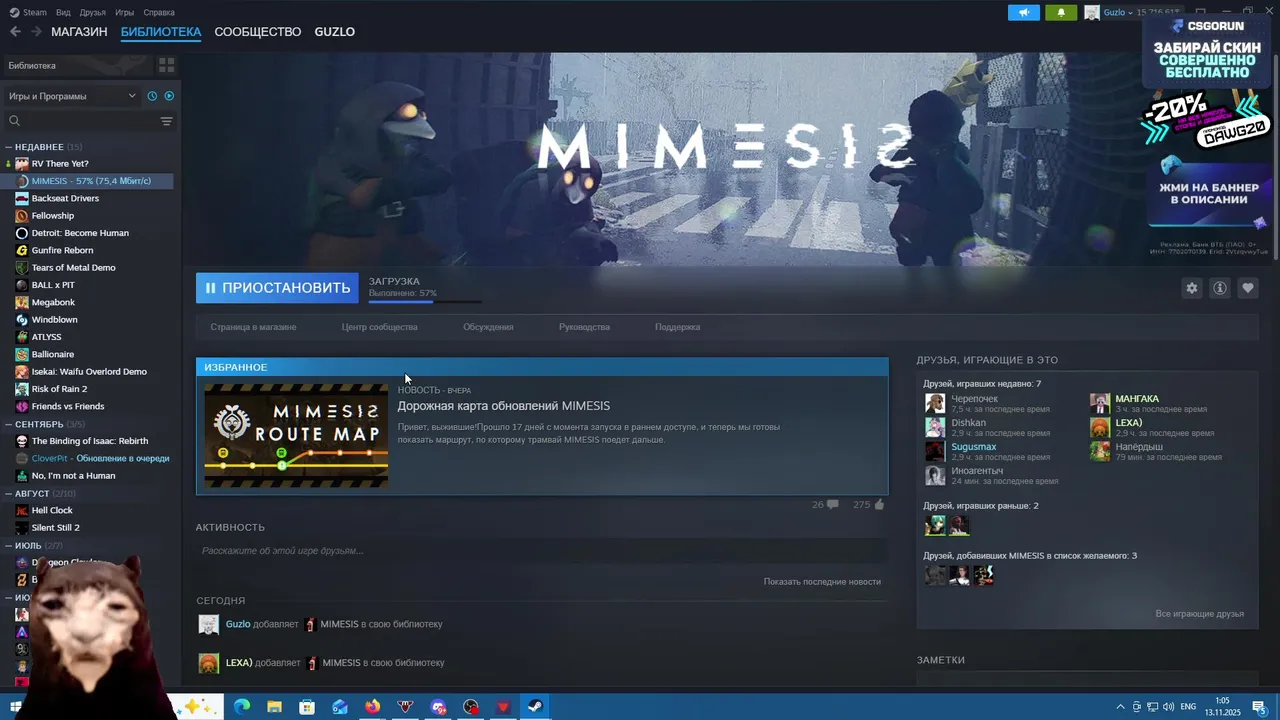Open Firefox from the taskbar
Image resolution: width=1280 pixels, height=720 pixels.
372,707
